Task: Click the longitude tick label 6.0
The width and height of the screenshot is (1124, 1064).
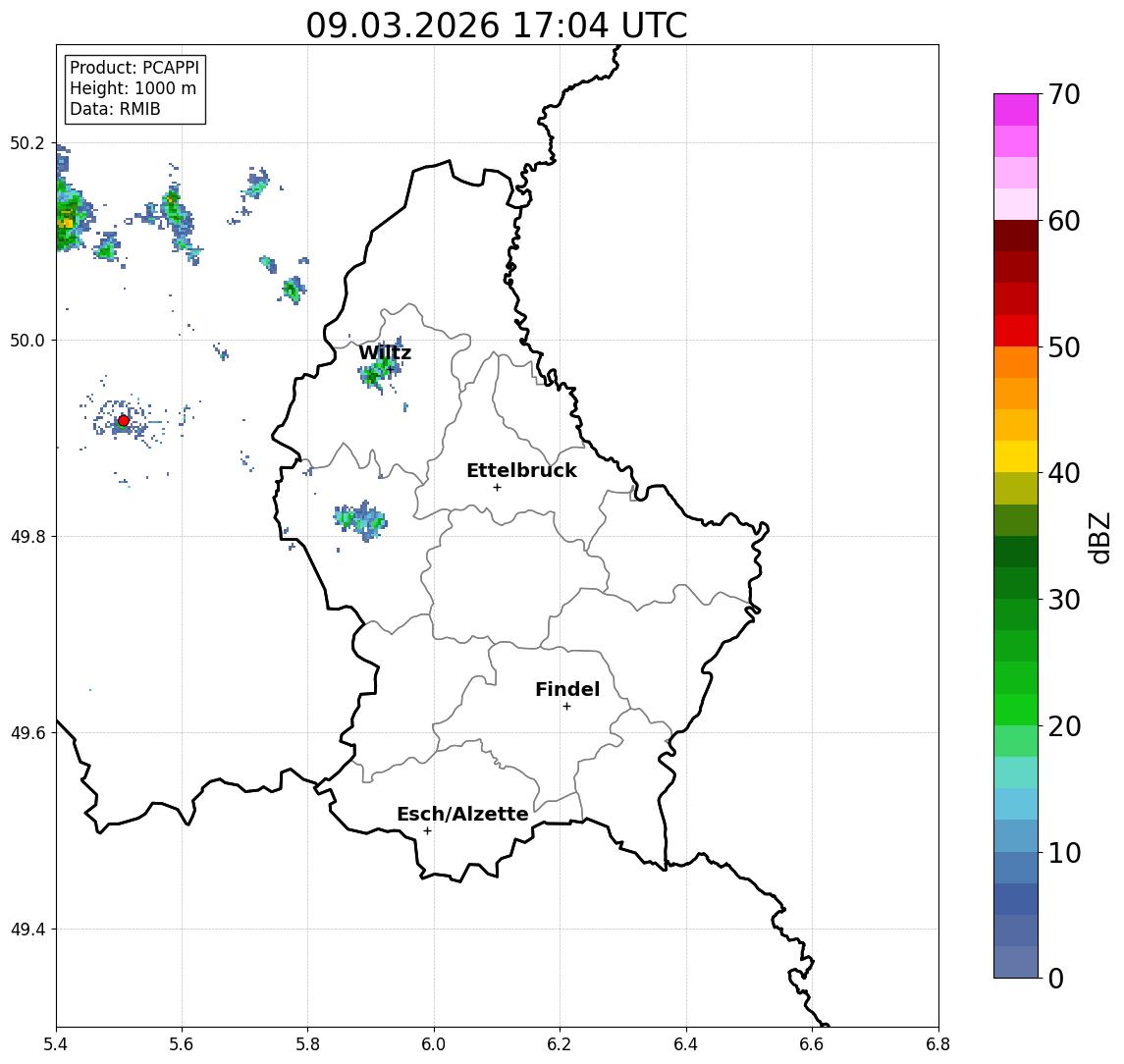Action: pos(434,1044)
